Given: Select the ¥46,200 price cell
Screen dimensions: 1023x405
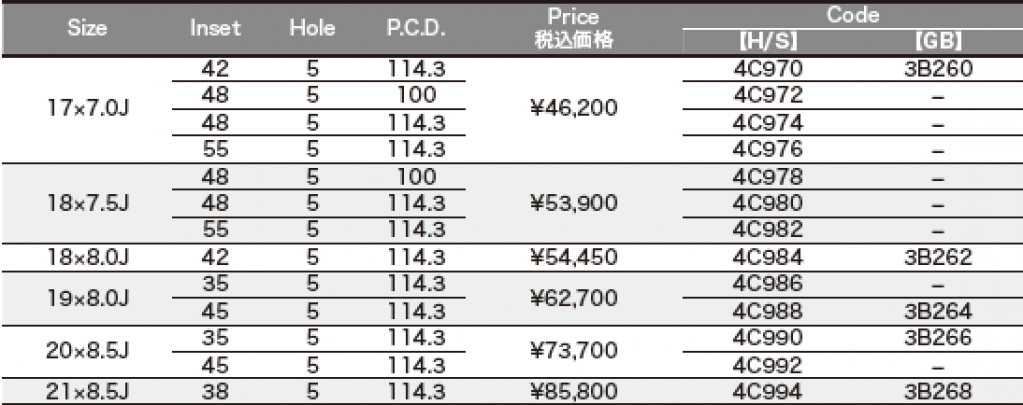Looking at the screenshot, I should (x=573, y=109).
